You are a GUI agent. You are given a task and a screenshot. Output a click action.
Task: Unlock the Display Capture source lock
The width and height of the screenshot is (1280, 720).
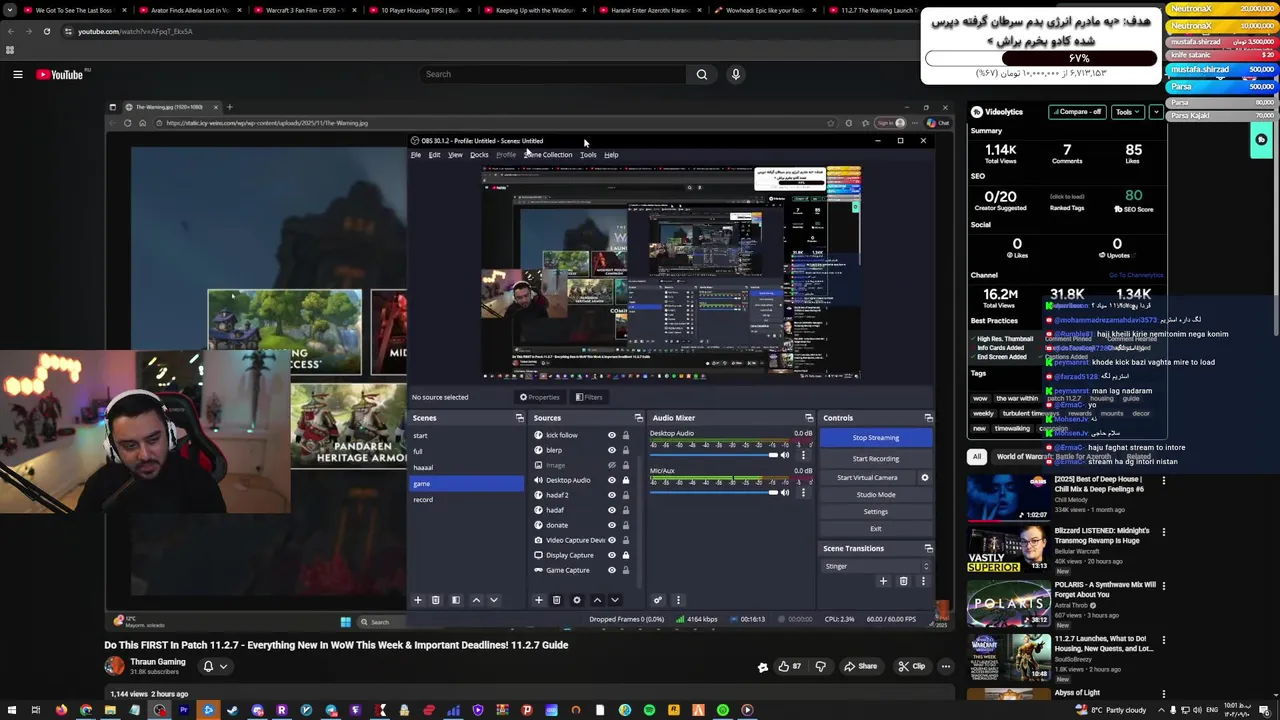click(626, 555)
